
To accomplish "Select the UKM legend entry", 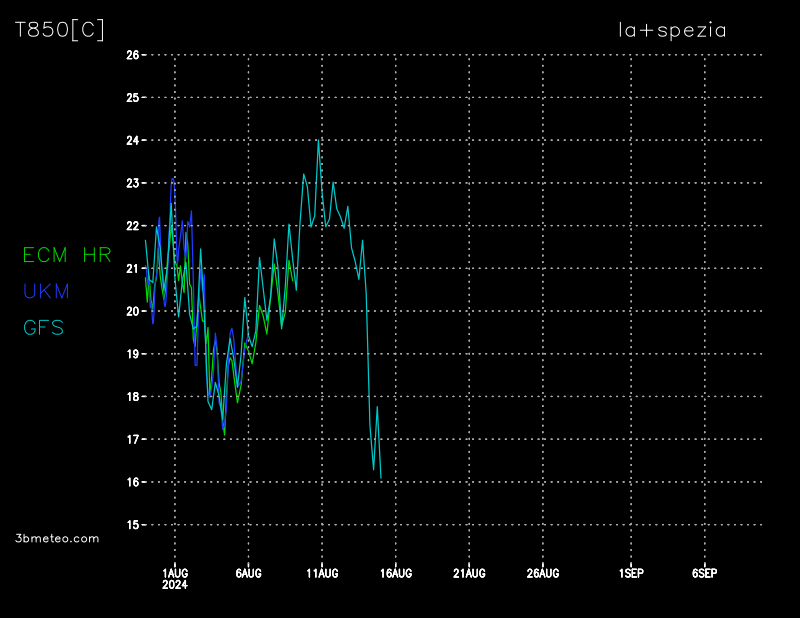I will pyautogui.click(x=46, y=291).
